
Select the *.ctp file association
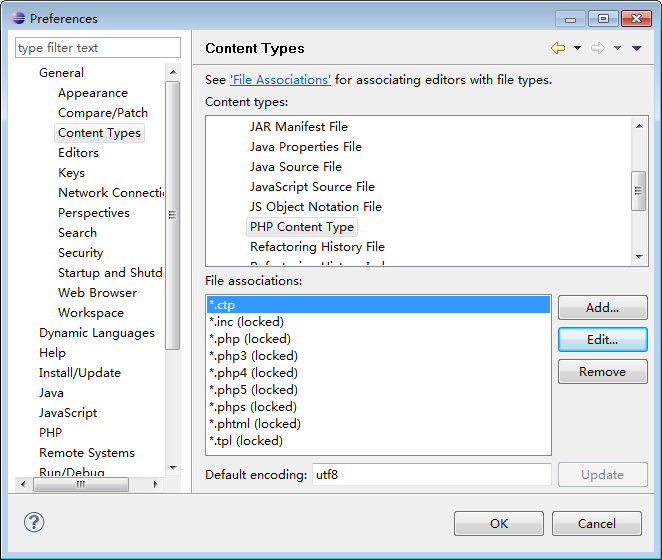tap(378, 305)
